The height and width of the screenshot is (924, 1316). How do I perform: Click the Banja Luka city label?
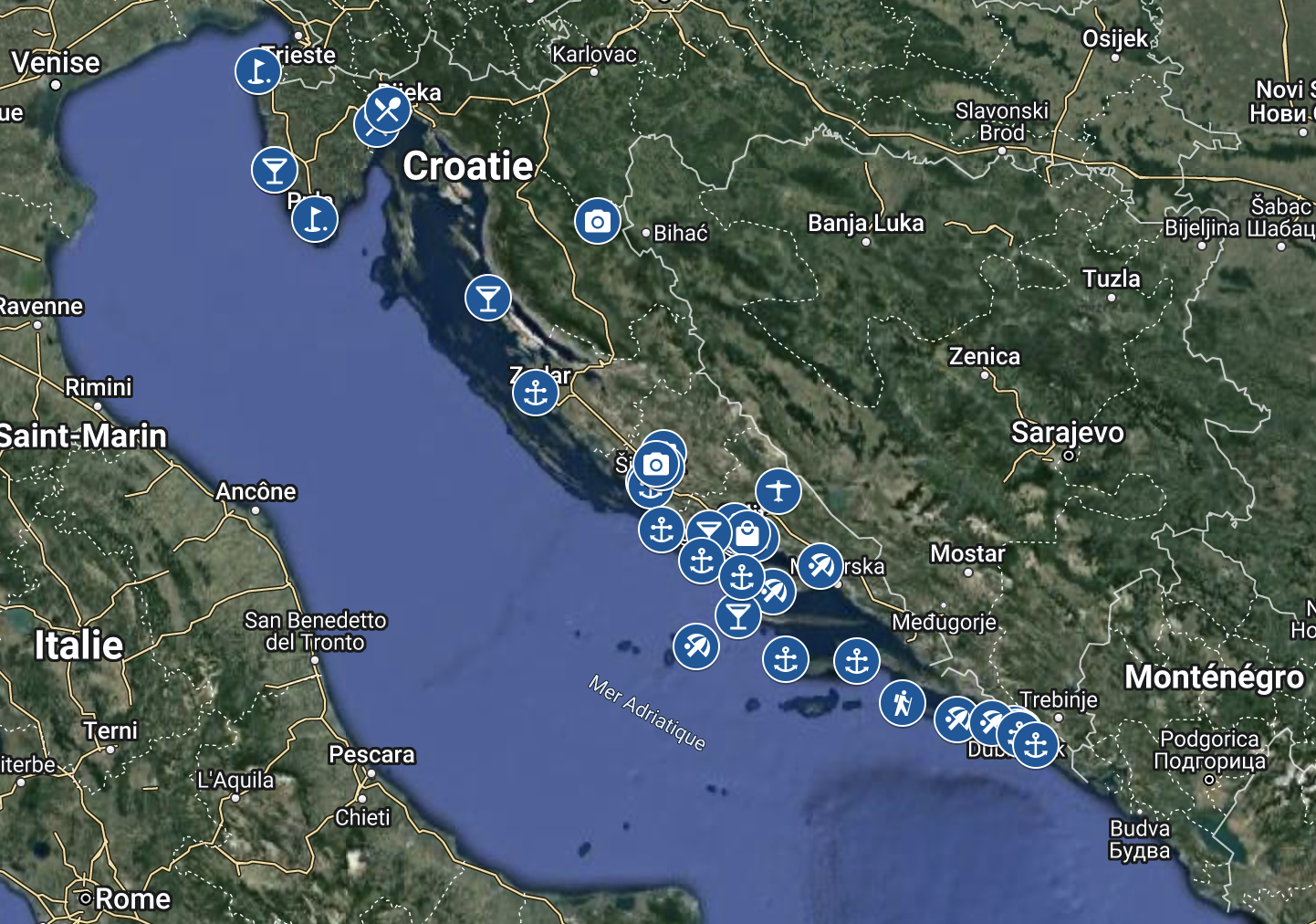(x=866, y=223)
